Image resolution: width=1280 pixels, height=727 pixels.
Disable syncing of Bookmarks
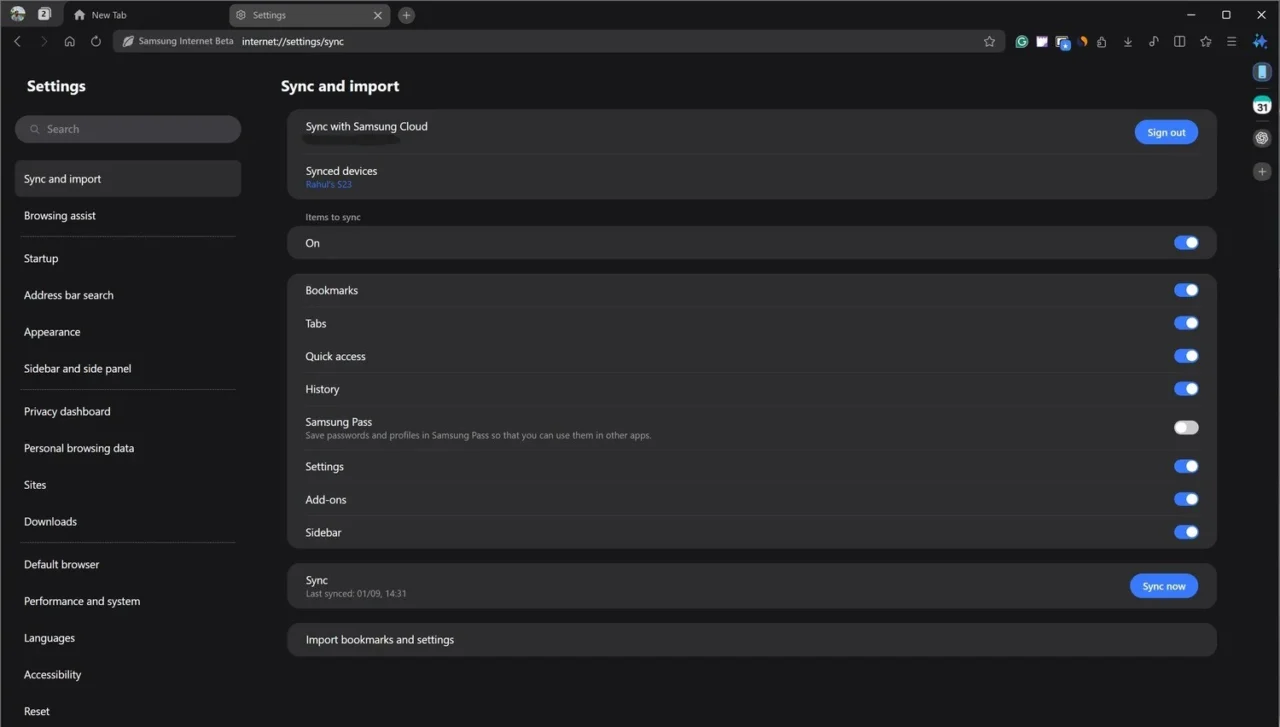[x=1186, y=290]
